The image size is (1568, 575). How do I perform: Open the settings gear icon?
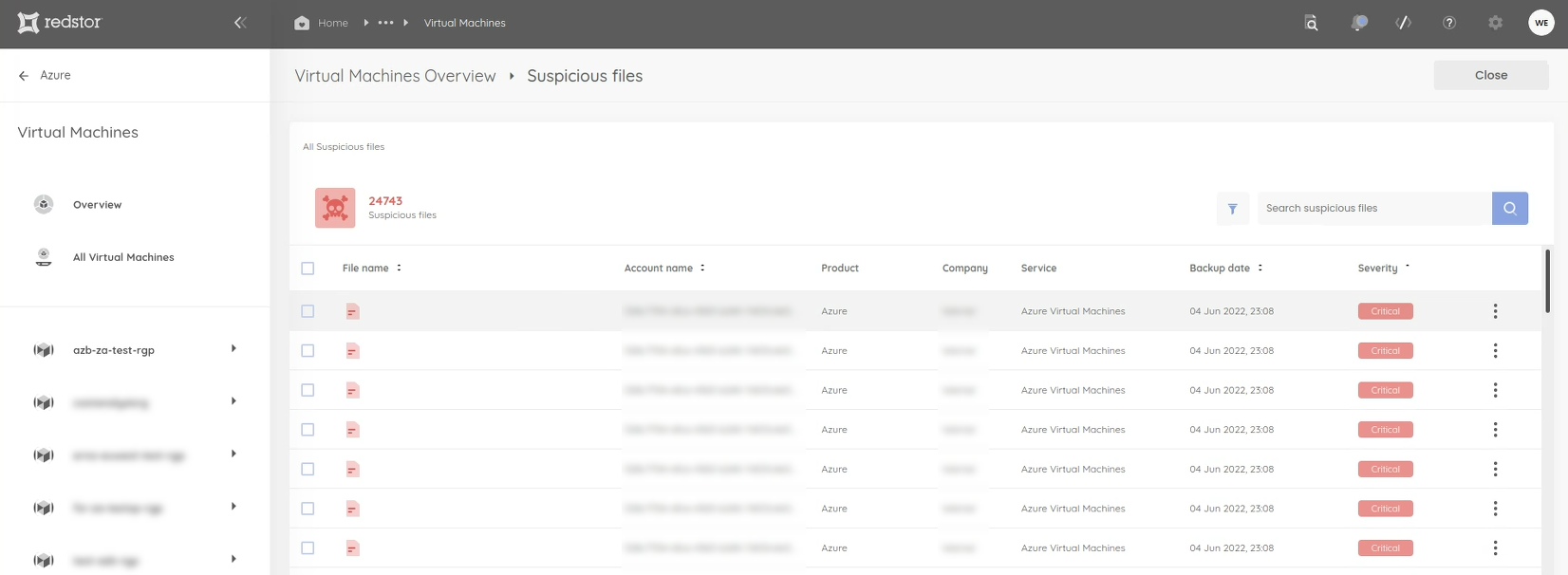(x=1496, y=23)
